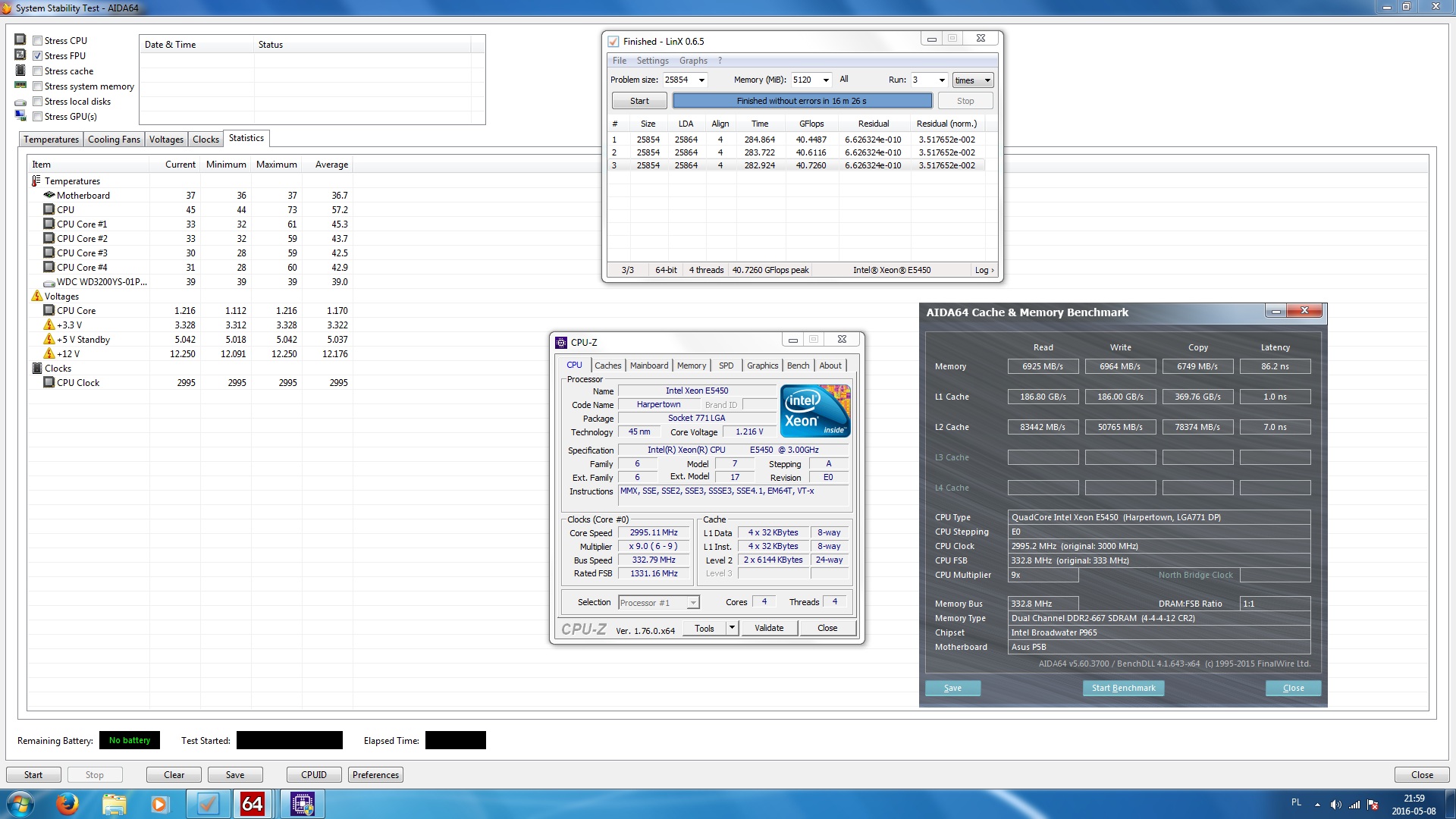Open Windows Explorer folder taskbar icon

[114, 804]
